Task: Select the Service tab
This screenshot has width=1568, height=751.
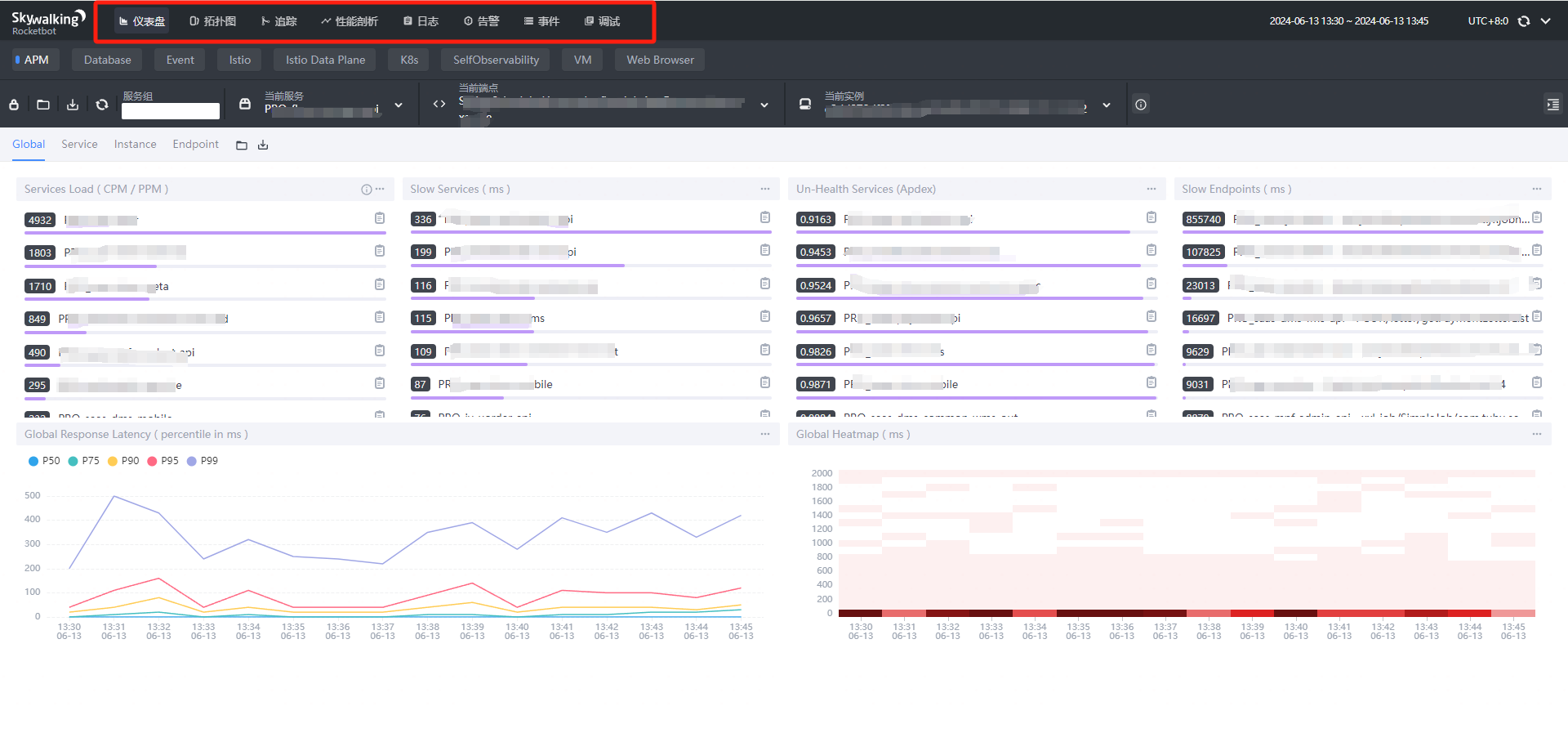Action: [79, 145]
